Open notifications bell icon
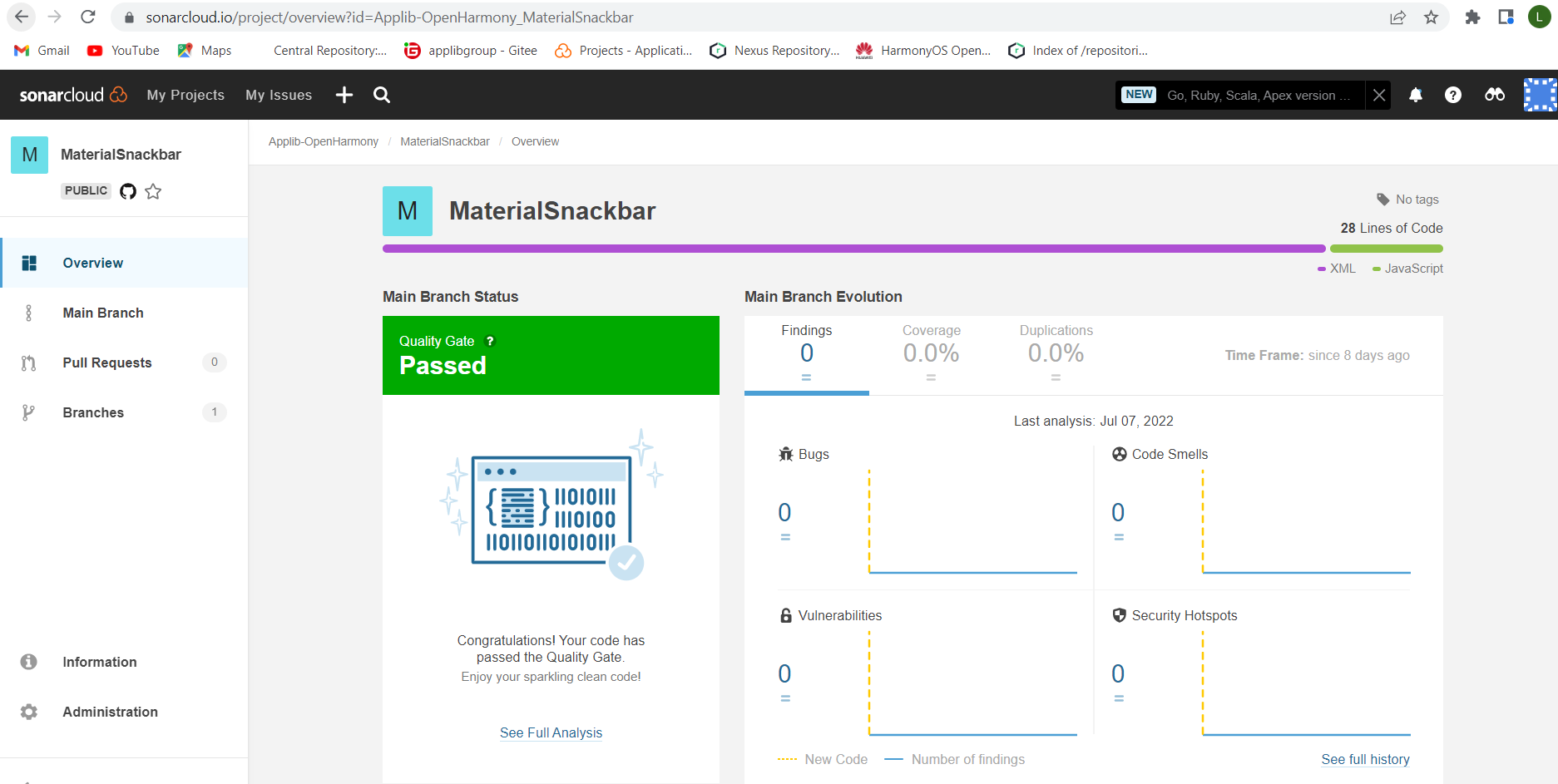1558x784 pixels. point(1416,95)
